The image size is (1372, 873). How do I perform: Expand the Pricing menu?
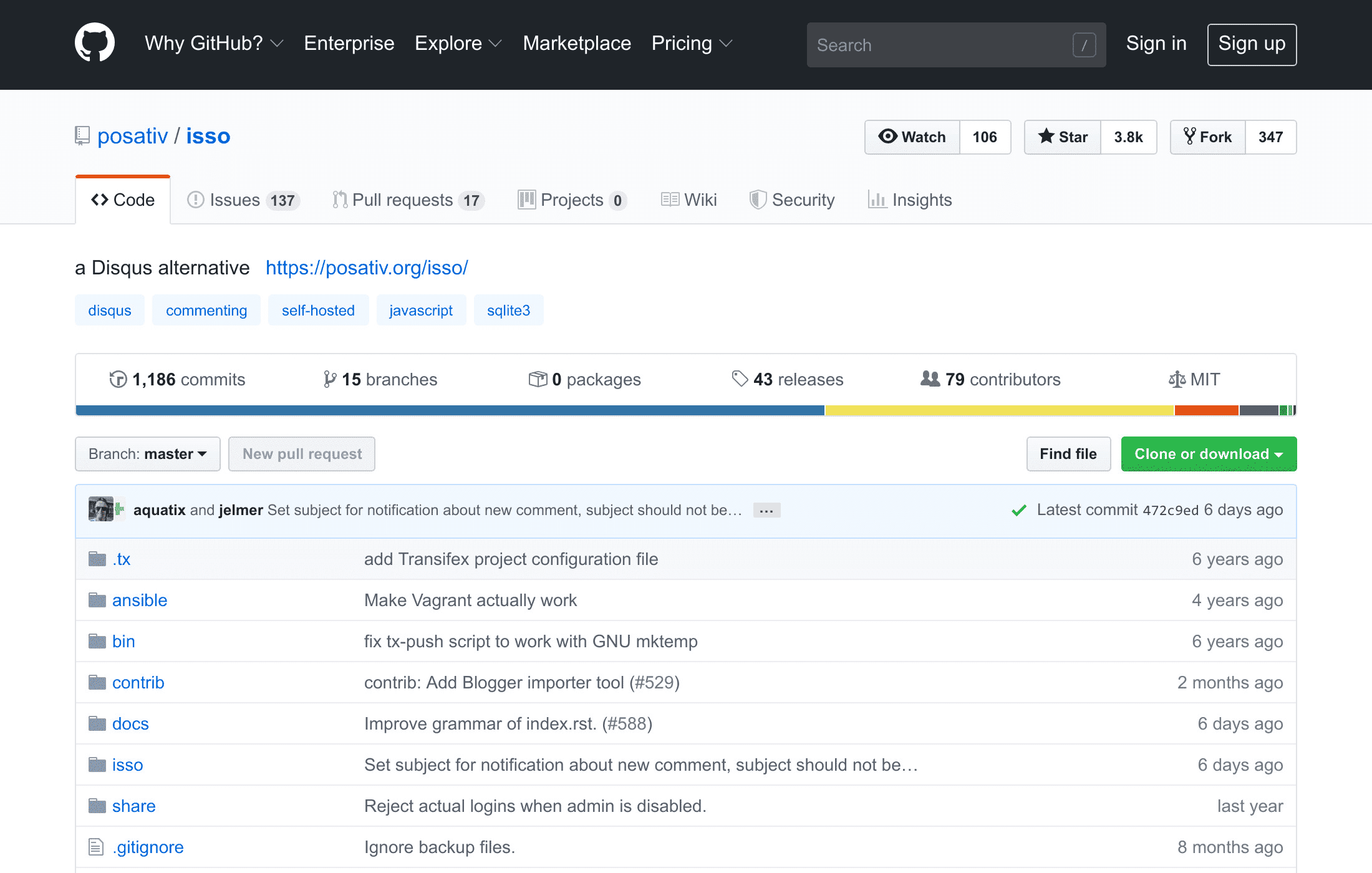click(x=692, y=43)
